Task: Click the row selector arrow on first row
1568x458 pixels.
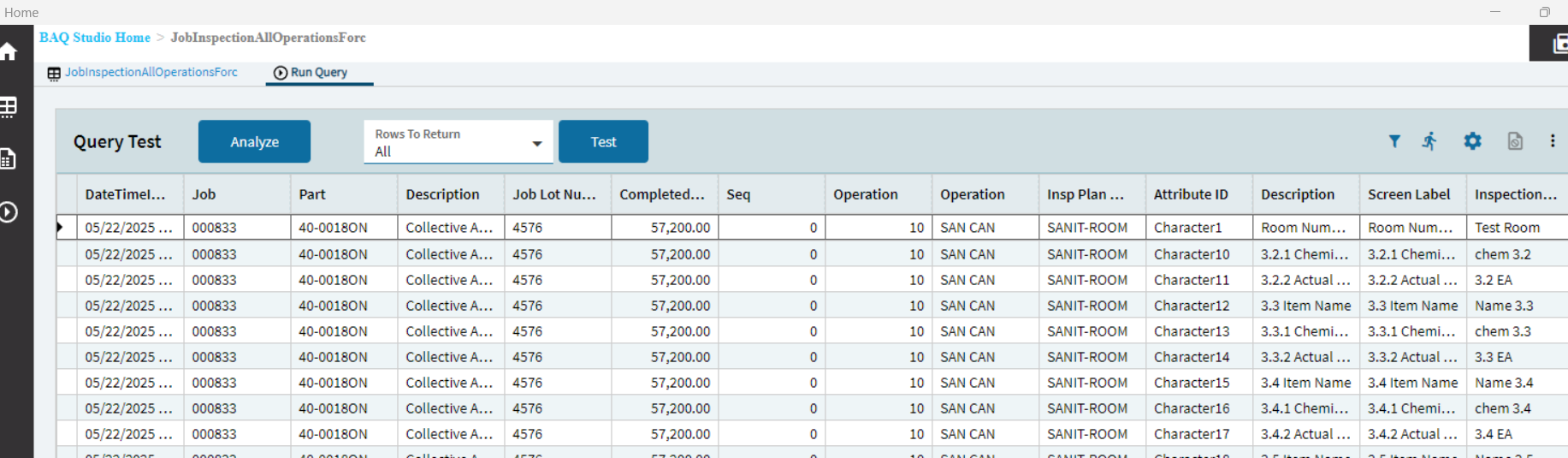Action: point(61,228)
